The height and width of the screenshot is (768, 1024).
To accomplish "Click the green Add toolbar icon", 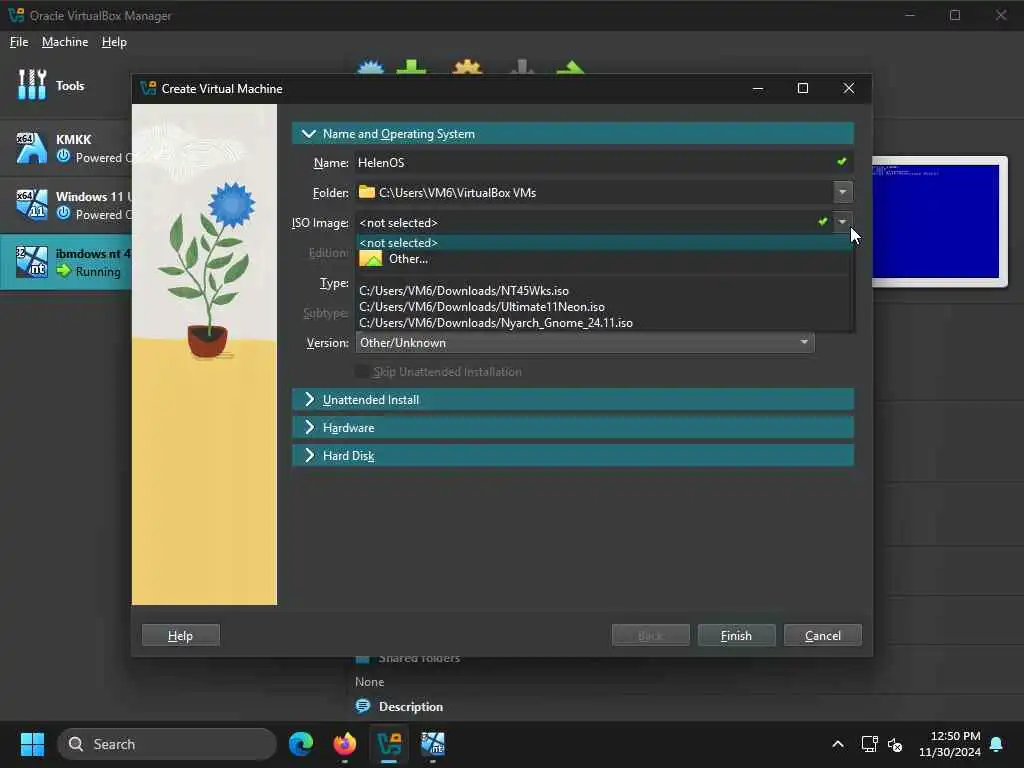I will click(411, 67).
